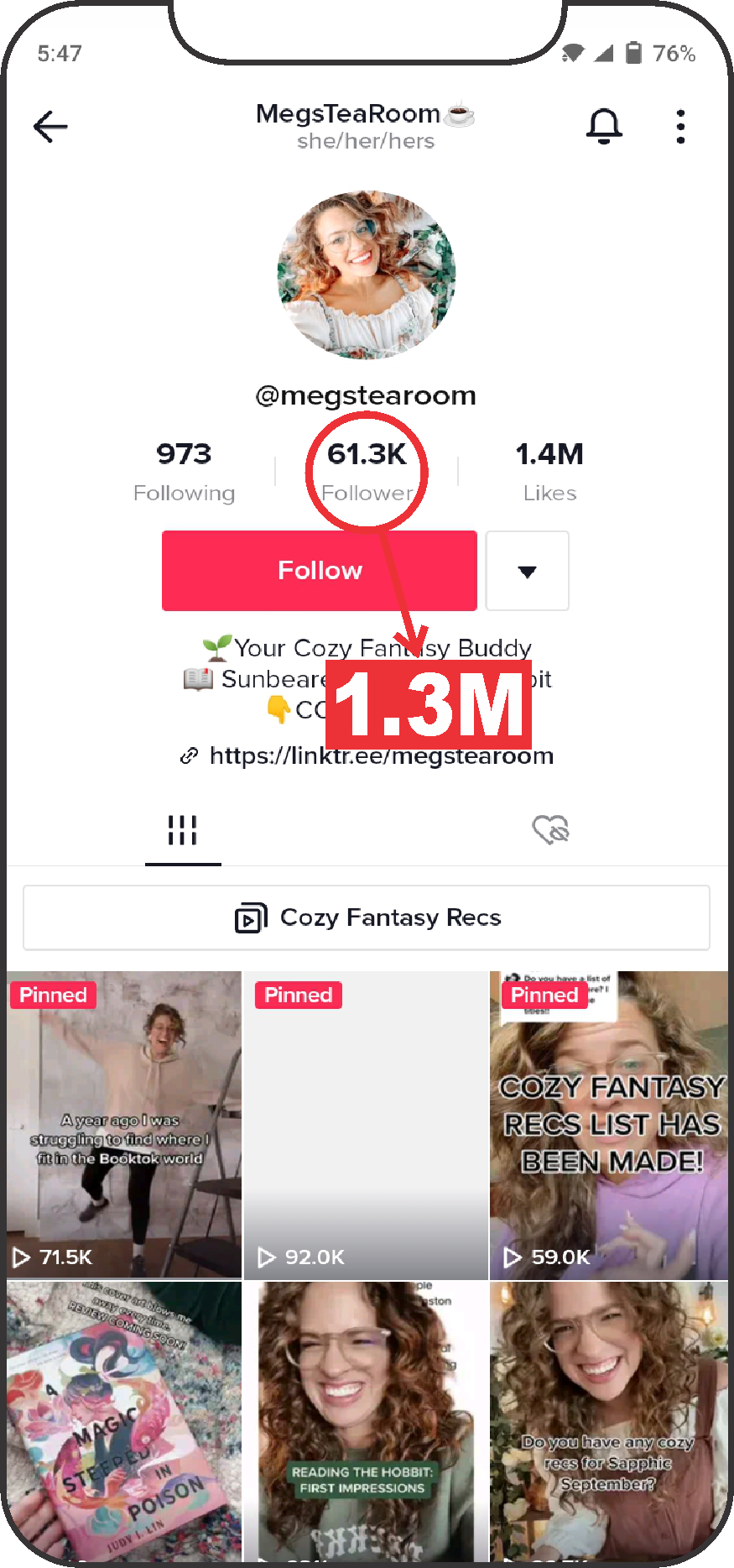Tap the MegsTeaRoom profile picture

[367, 274]
